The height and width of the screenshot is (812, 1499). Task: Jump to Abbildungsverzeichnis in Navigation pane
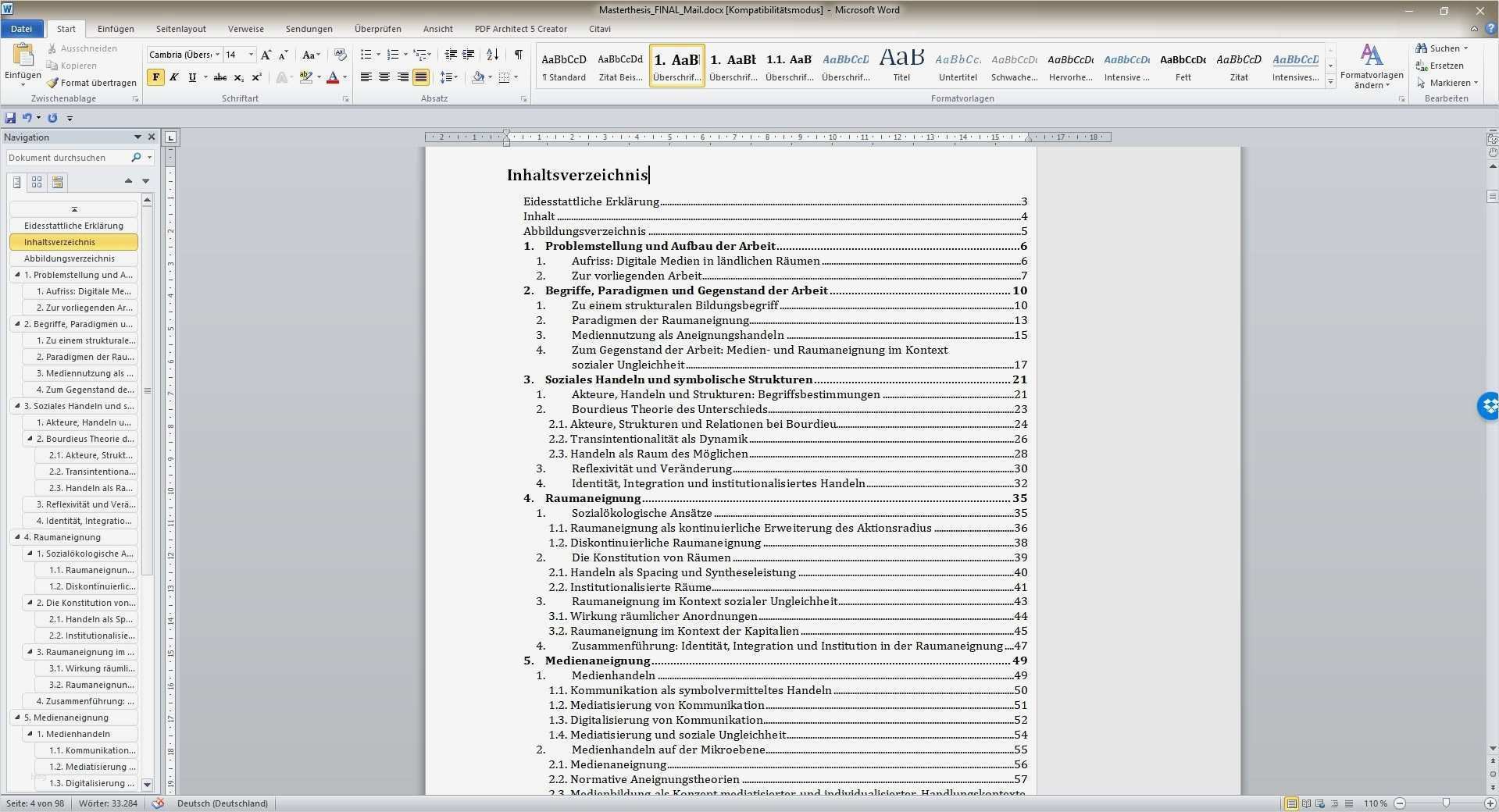[x=70, y=258]
